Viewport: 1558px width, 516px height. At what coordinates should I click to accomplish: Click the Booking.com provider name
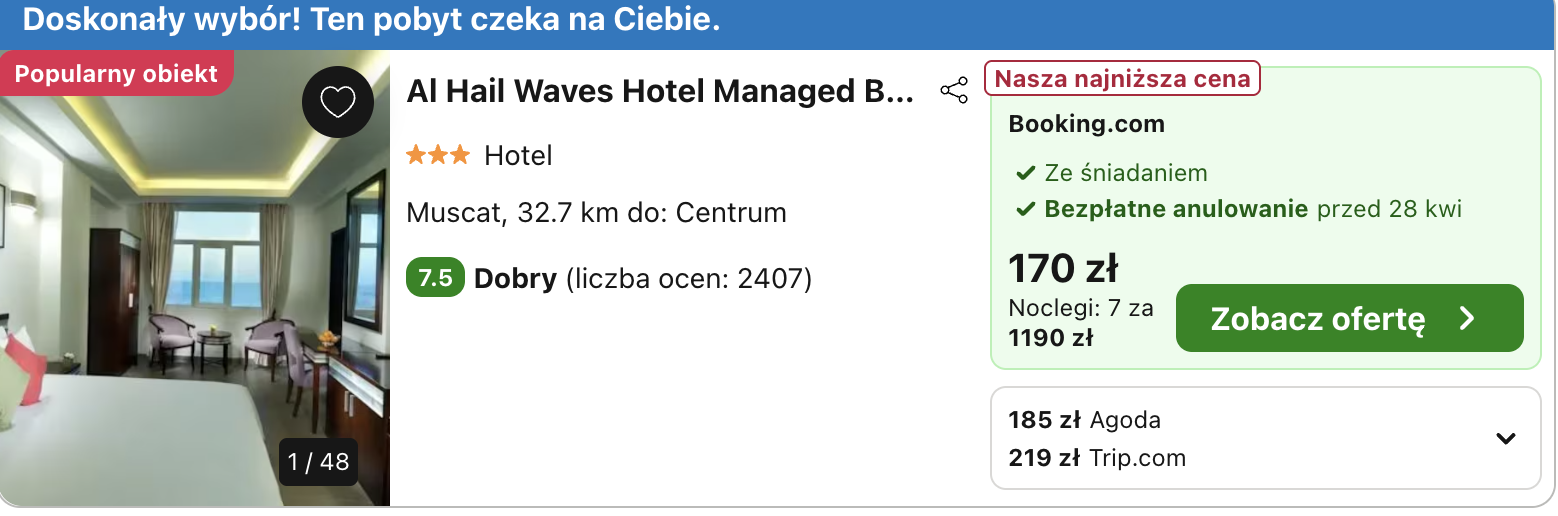point(1086,125)
